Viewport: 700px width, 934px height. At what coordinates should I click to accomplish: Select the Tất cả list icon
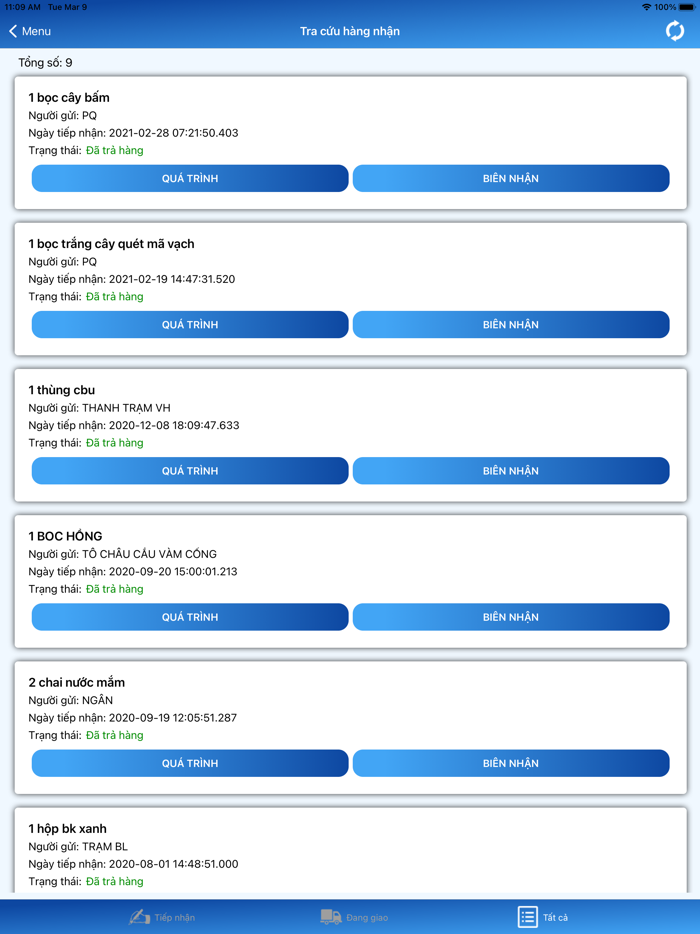527,917
